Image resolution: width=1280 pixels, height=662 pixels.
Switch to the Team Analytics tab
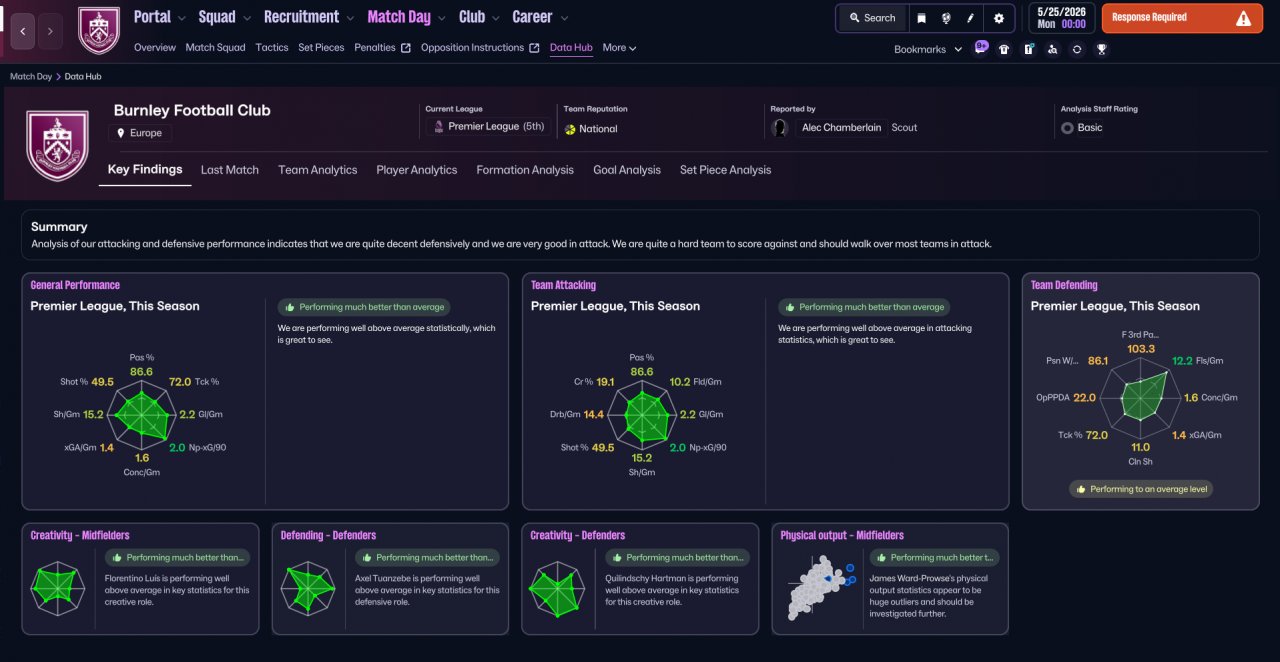[x=318, y=170]
